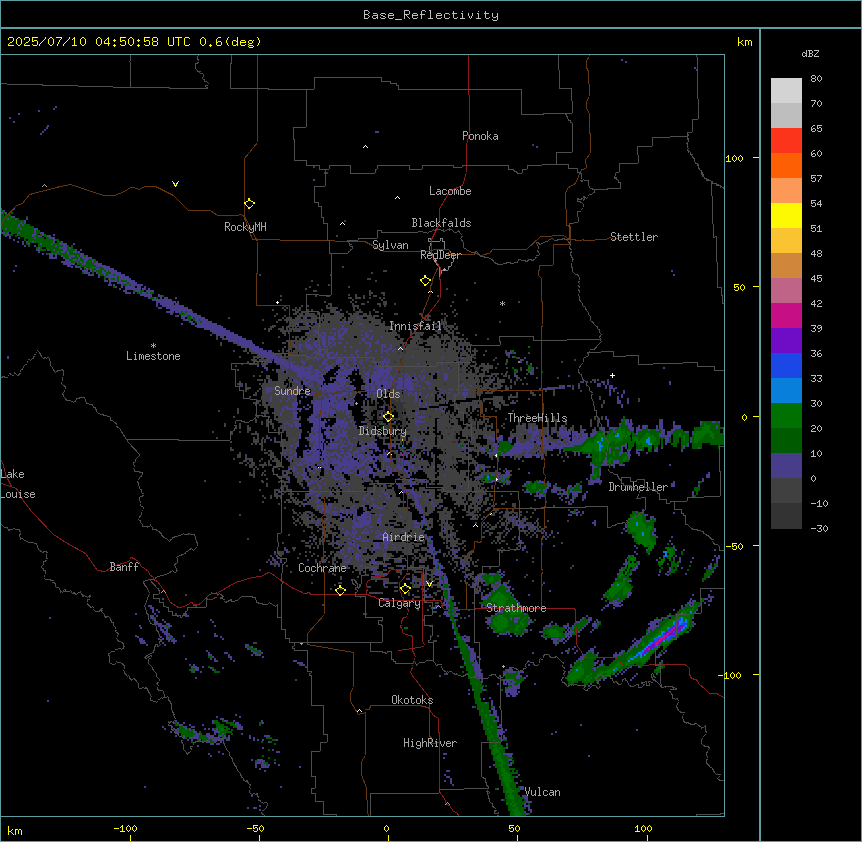
Task: Click the yellow diamond marker above Calgary label
Action: point(405,589)
